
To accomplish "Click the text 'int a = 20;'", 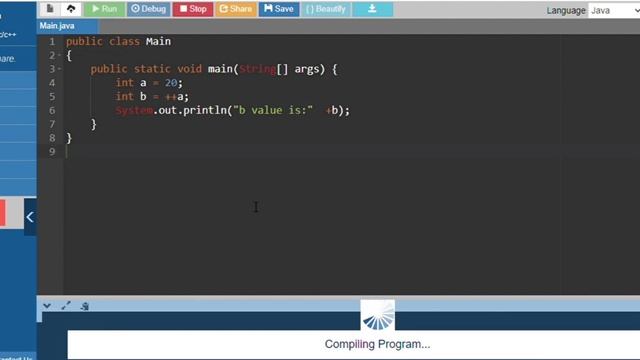I will (x=149, y=83).
